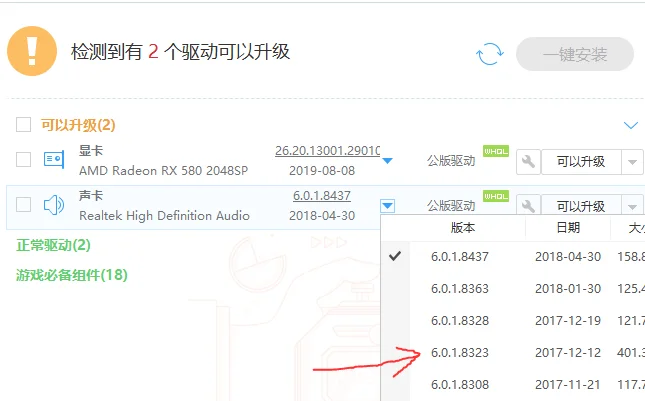
Task: Check the 显卡 AMD Radeon RX 580 checkbox
Action: click(x=23, y=160)
